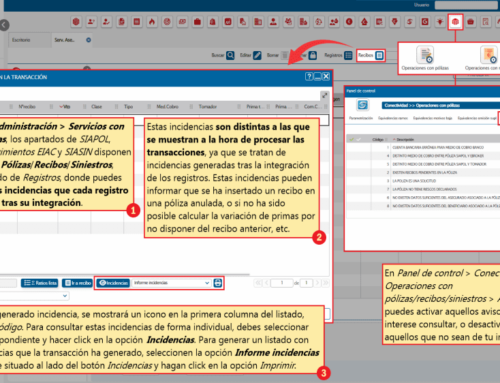Viewport: 500px width, 383px height.
Task: Click the expand arrows icon above the grid
Action: (324, 96)
